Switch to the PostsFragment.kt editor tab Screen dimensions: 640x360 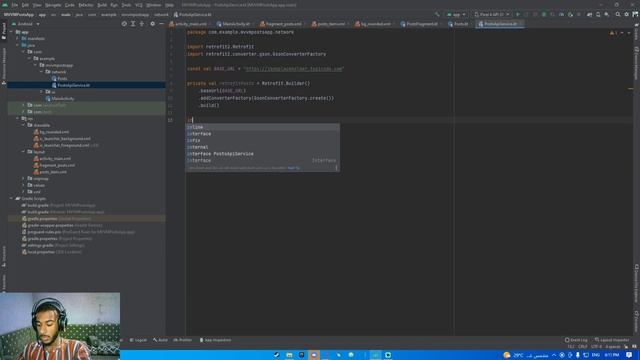point(420,24)
